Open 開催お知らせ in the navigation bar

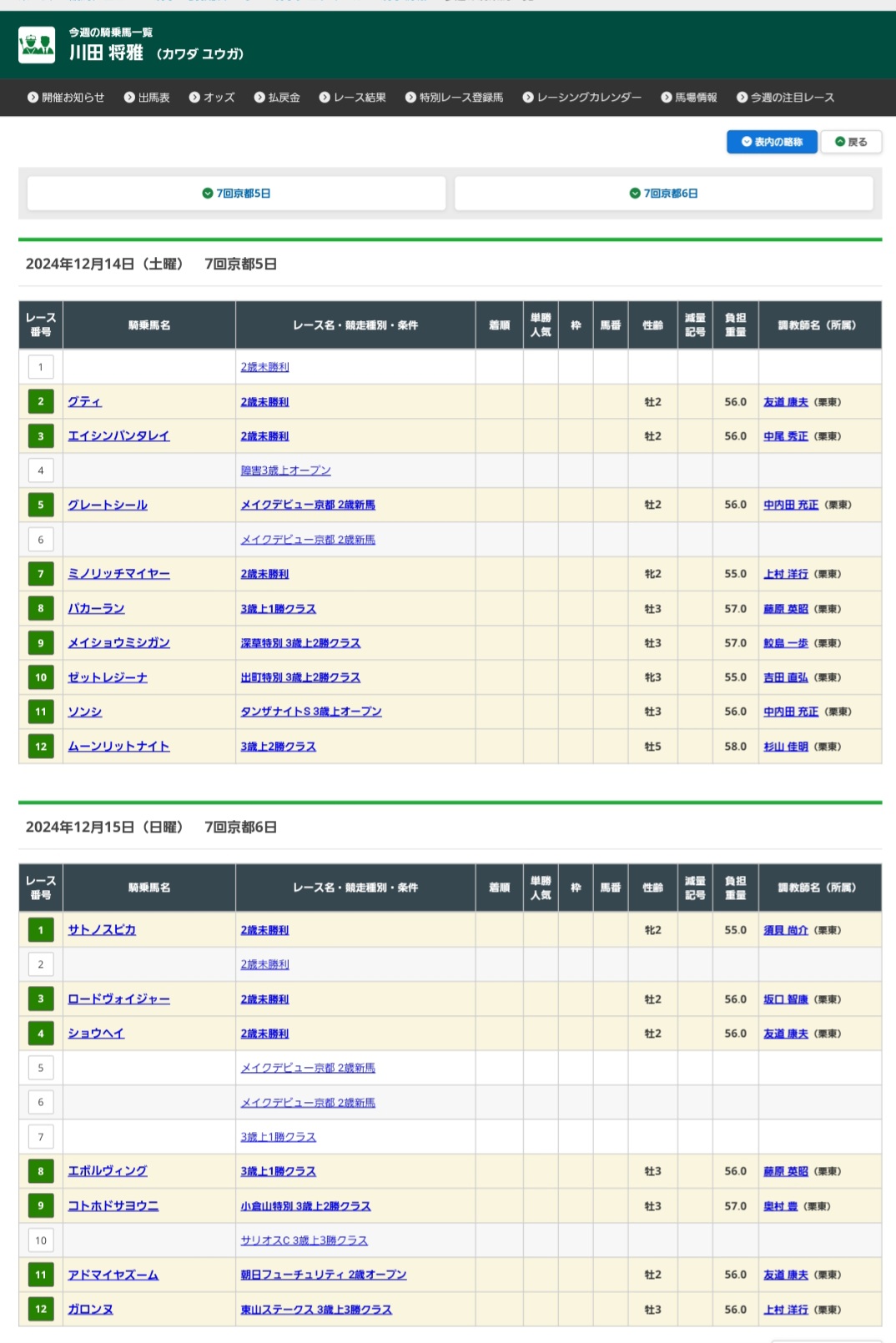point(66,98)
